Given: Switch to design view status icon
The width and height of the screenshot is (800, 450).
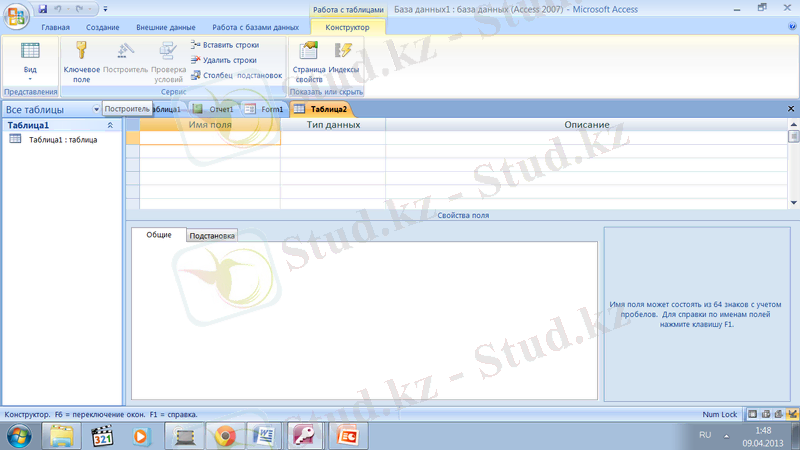Looking at the screenshot, I should pos(792,414).
